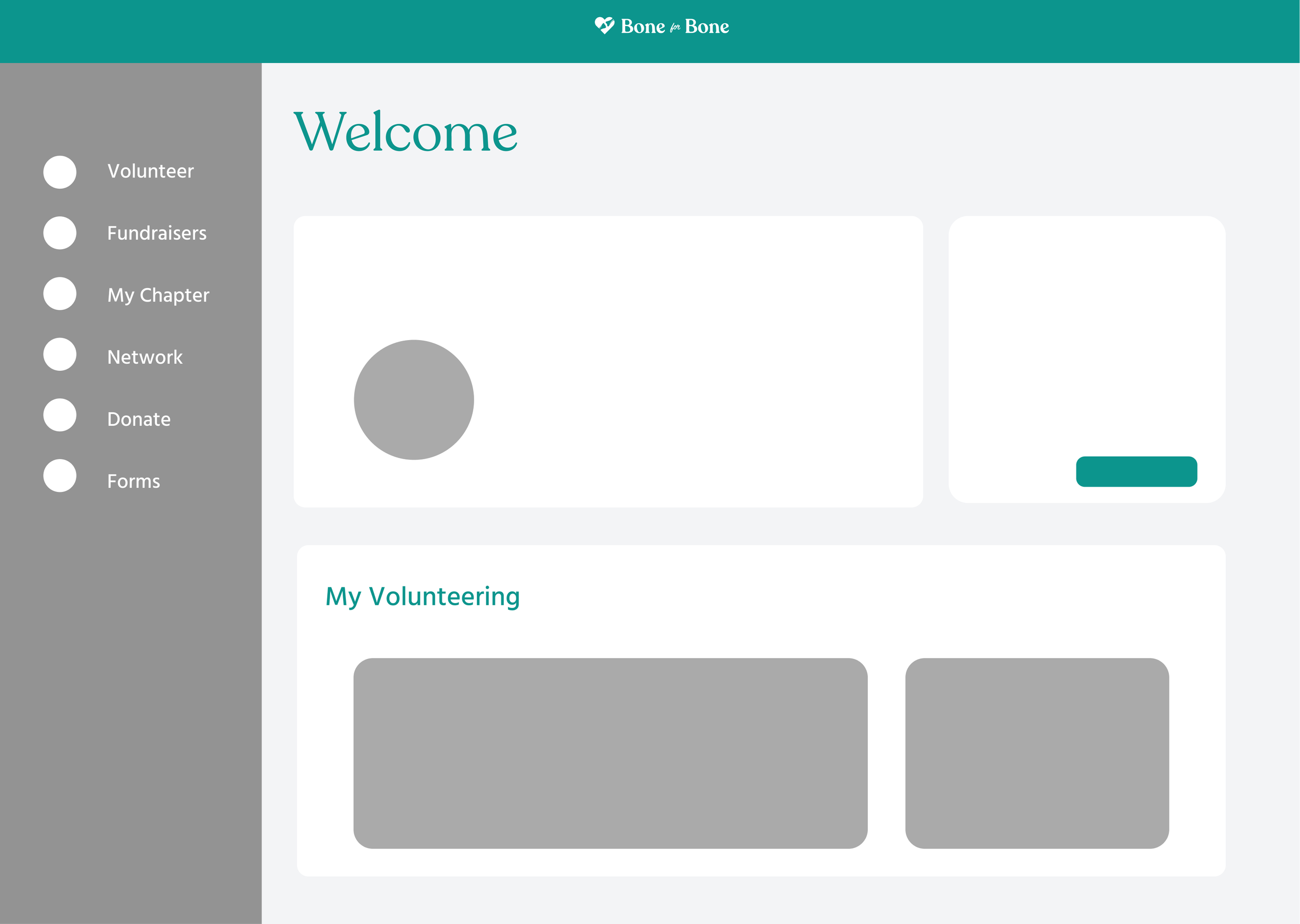Click the Bone for Bone header title
Screen dimensions: 1300x924
[675, 27]
